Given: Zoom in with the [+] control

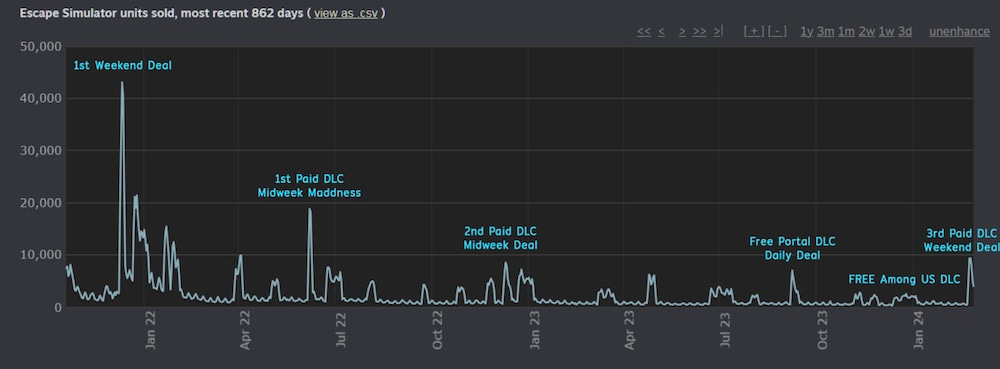Looking at the screenshot, I should click(x=754, y=31).
